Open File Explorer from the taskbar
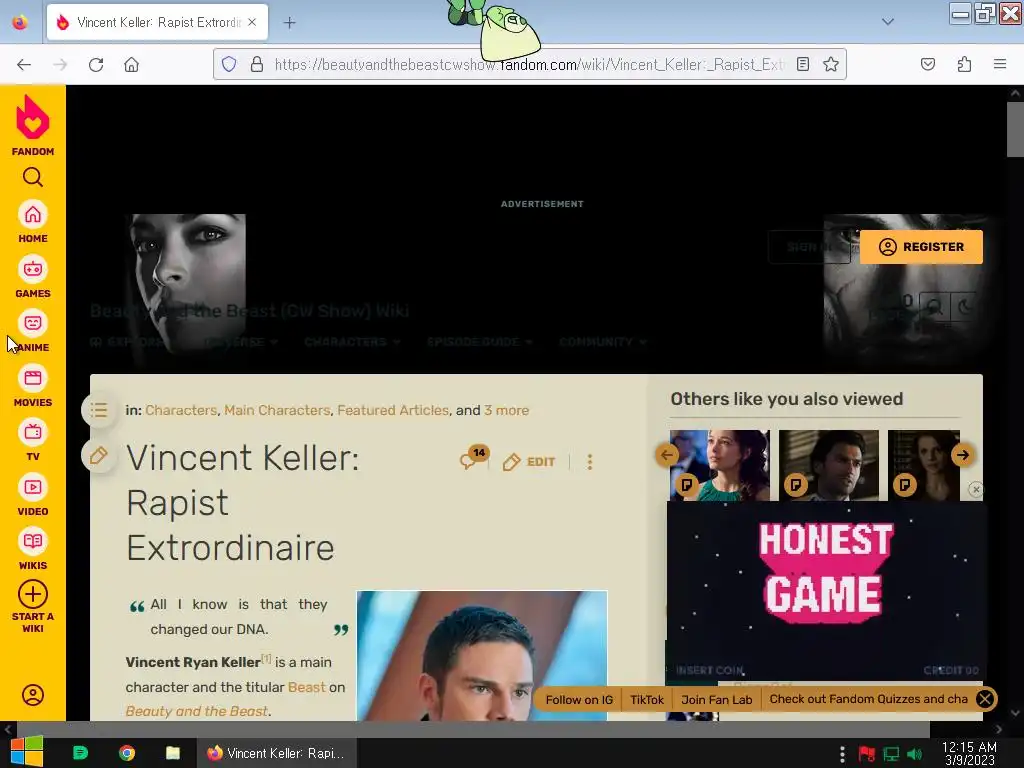This screenshot has height=768, width=1024. click(173, 753)
